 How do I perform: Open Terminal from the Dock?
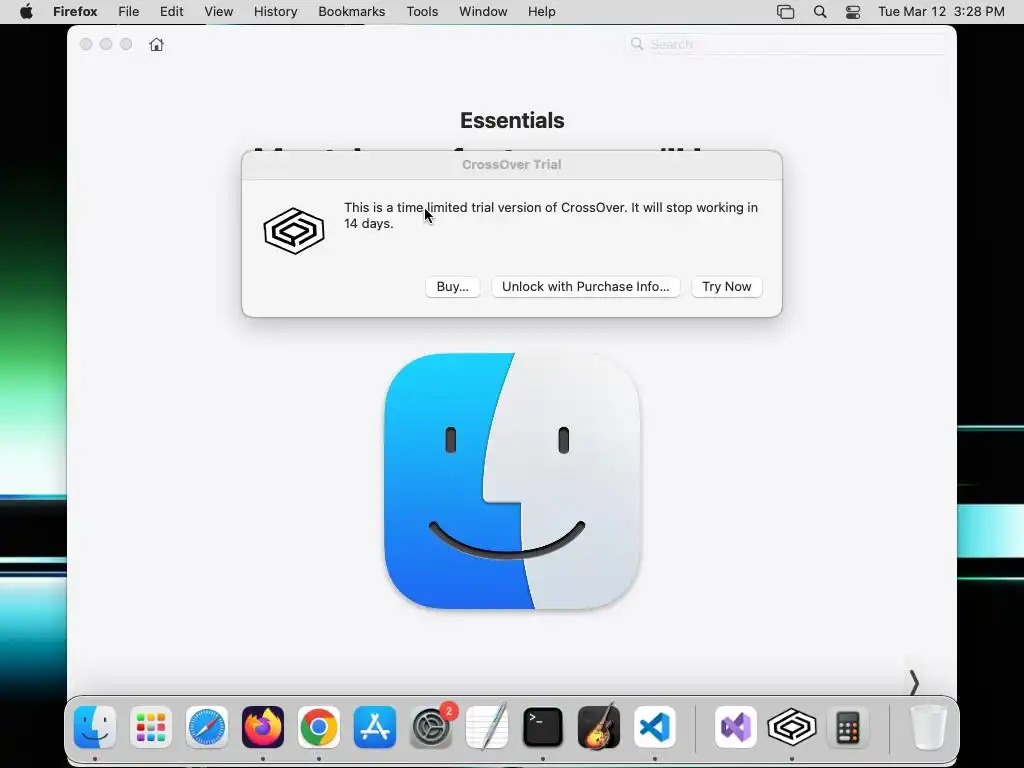tap(543, 727)
